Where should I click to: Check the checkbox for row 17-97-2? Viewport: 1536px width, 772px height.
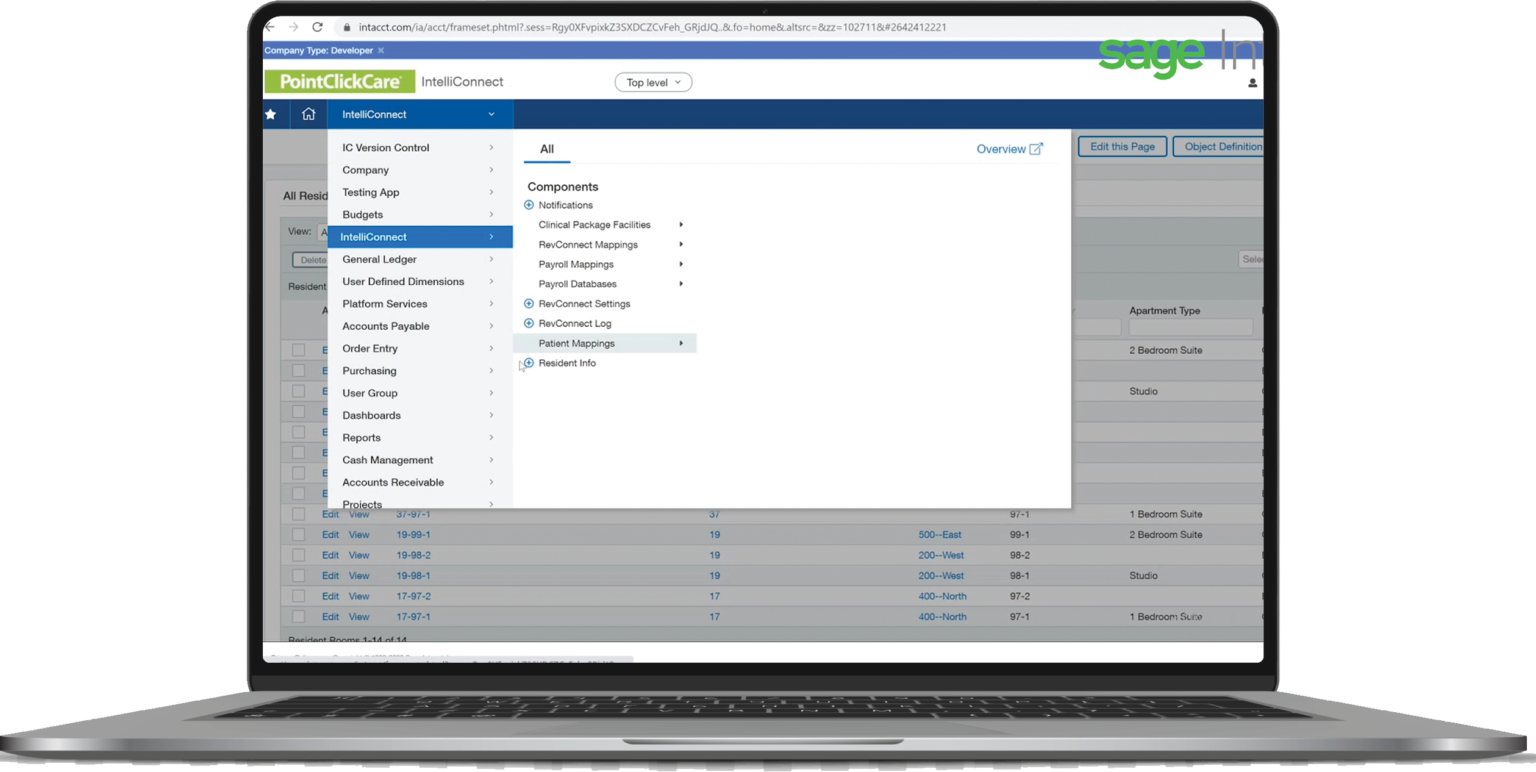click(297, 595)
